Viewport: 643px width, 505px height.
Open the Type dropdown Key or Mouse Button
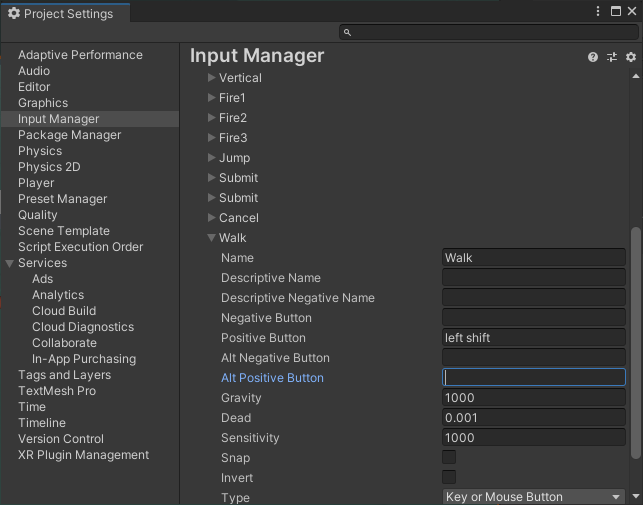(x=534, y=497)
